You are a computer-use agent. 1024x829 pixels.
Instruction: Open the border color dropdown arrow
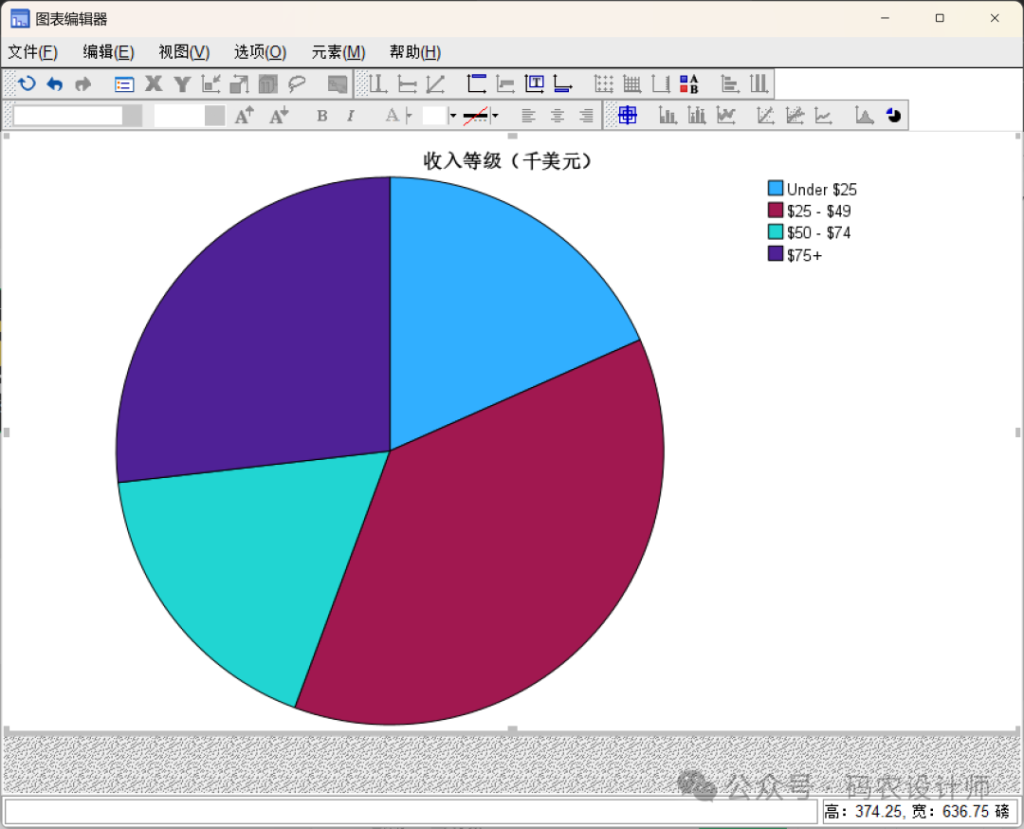[x=495, y=116]
